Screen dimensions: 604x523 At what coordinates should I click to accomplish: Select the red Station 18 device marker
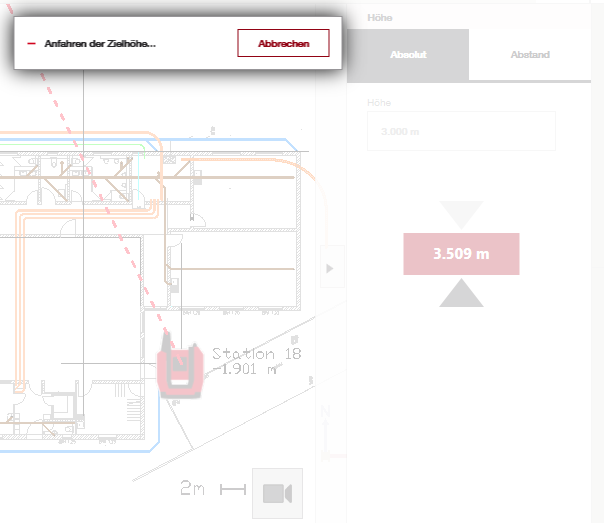180,368
